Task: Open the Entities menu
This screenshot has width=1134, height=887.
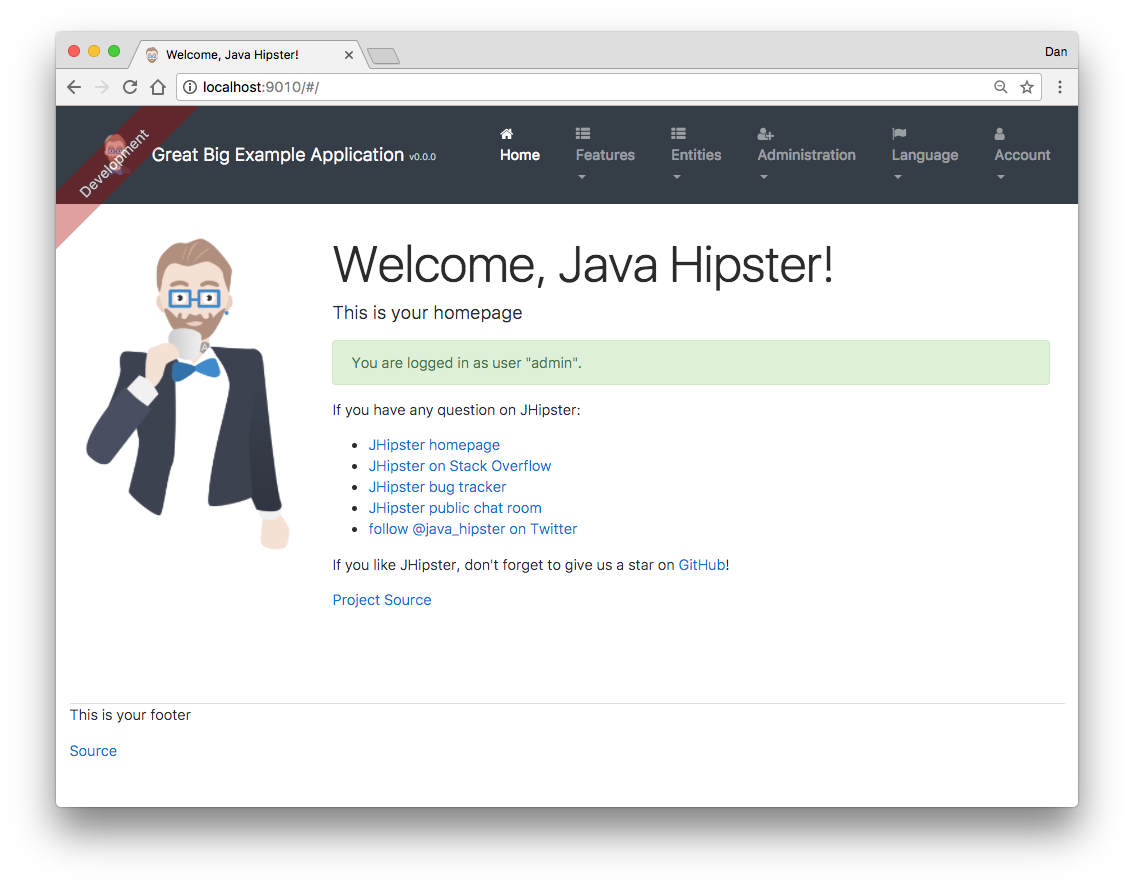Action: [696, 155]
